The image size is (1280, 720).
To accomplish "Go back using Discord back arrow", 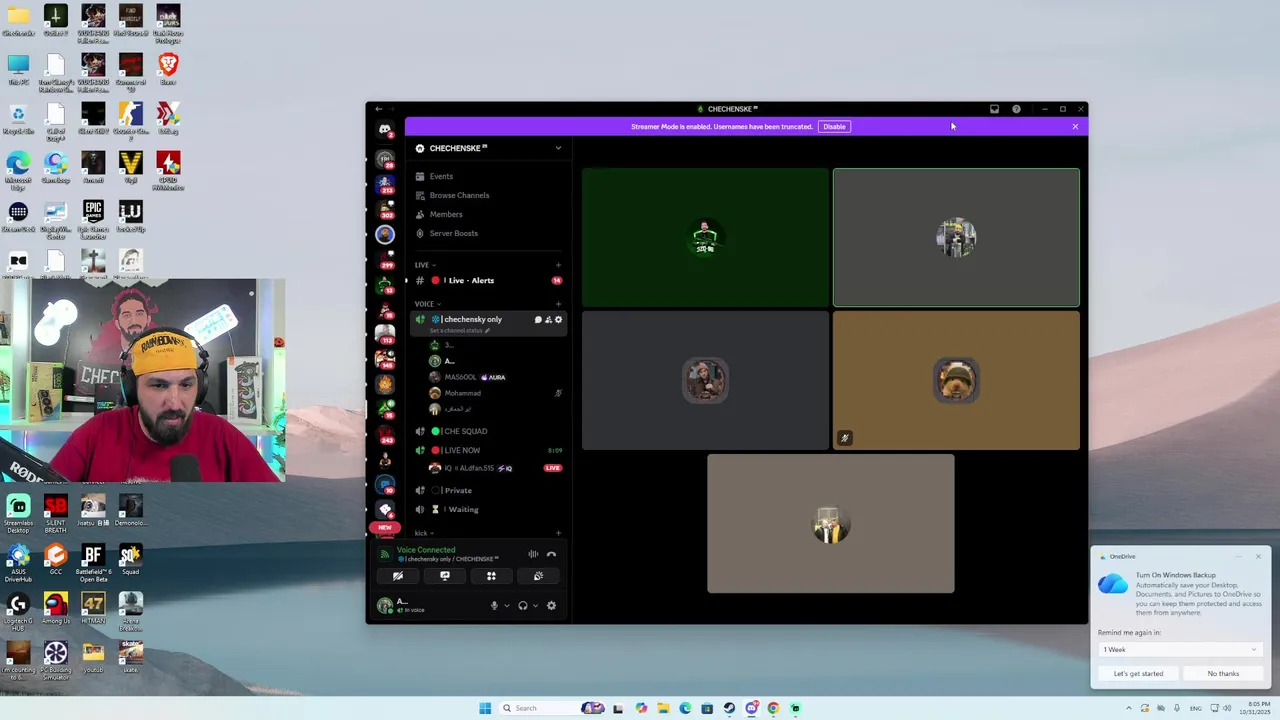I will coord(378,109).
